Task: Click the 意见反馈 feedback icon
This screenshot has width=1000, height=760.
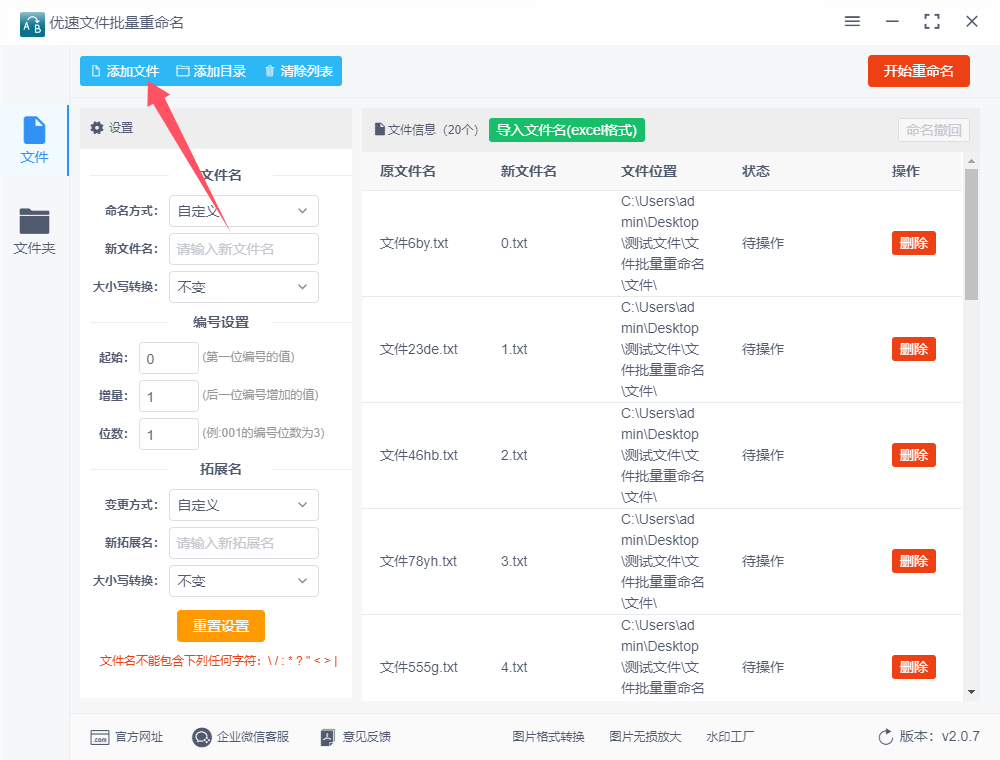Action: tap(327, 738)
